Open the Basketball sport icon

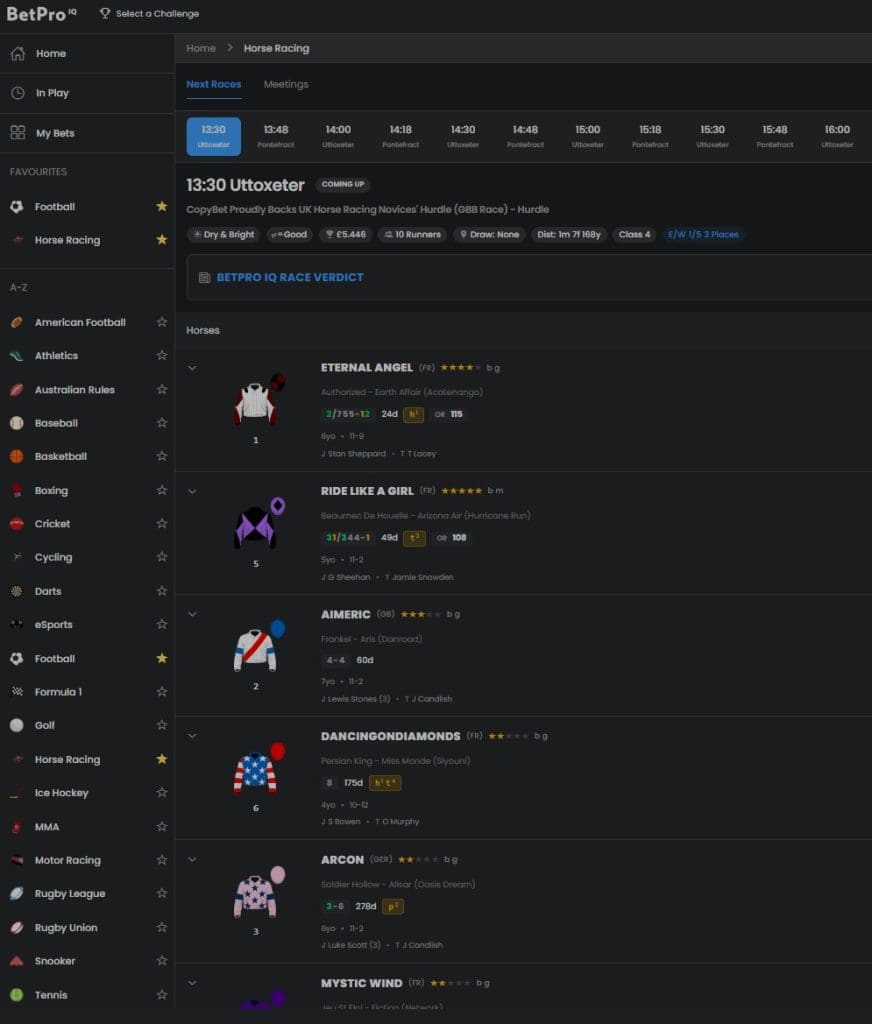click(x=17, y=456)
